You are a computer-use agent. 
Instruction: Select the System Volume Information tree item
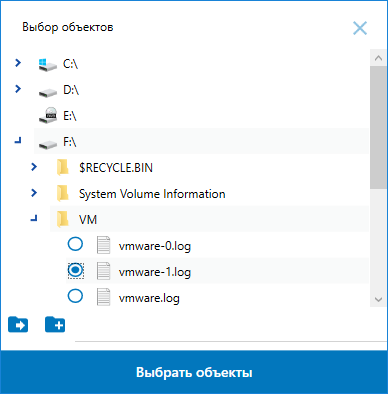pos(209,193)
